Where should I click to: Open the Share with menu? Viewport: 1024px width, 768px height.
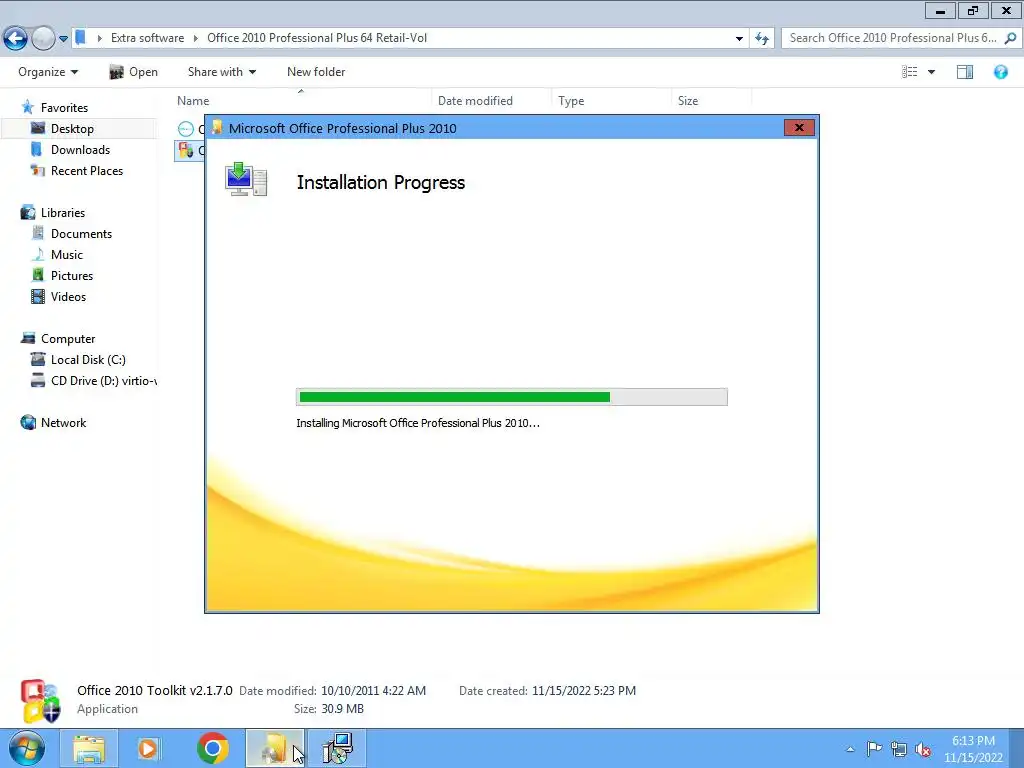pos(222,72)
